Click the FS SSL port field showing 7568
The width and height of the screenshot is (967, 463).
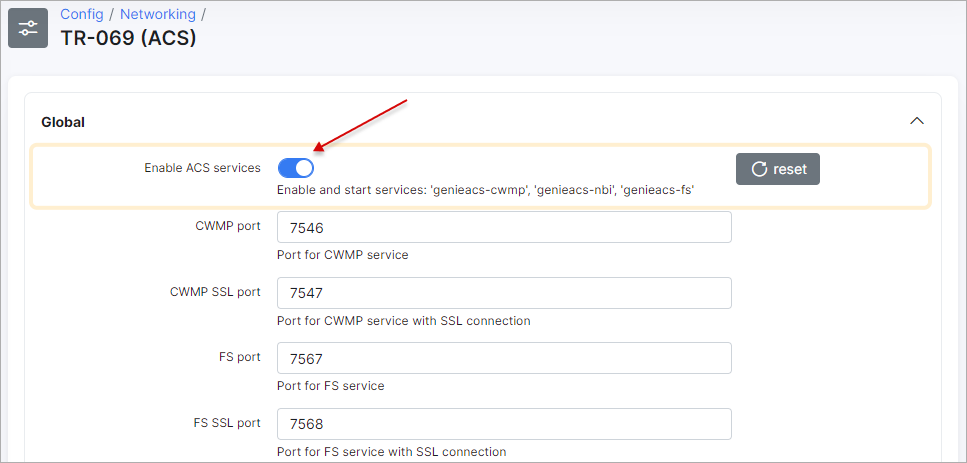504,424
